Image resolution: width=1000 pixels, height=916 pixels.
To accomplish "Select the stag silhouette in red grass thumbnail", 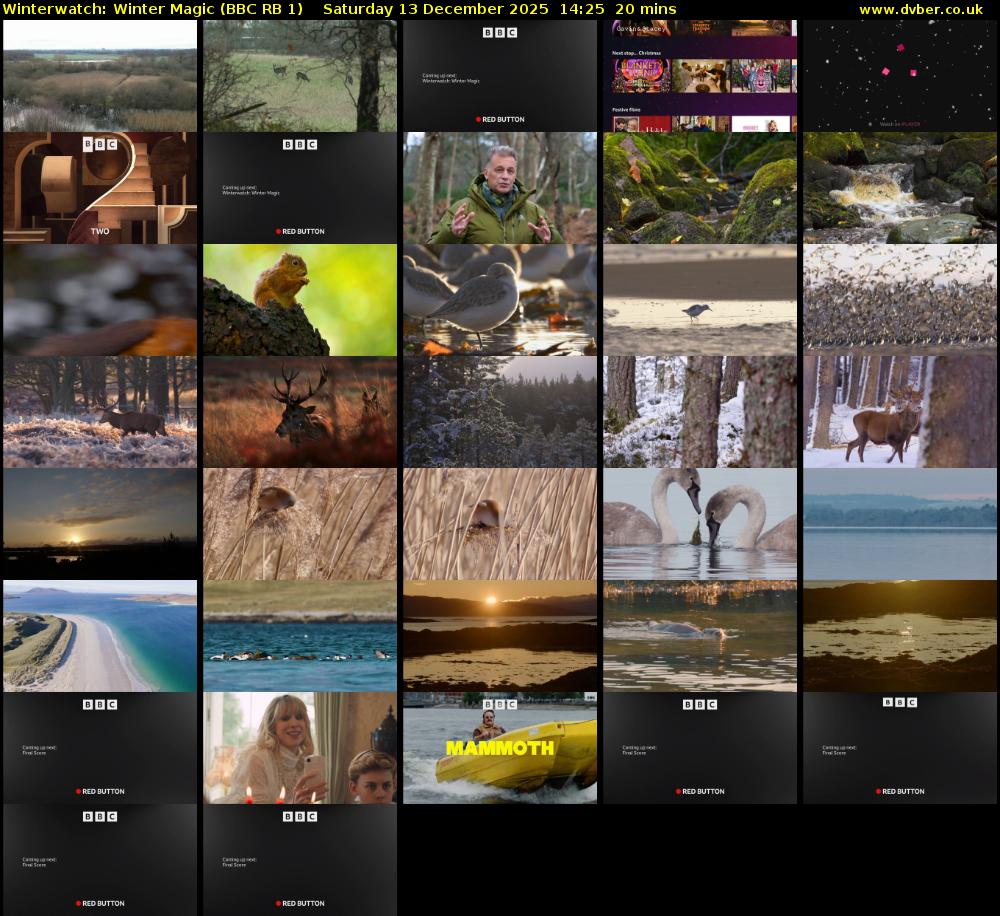I will (300, 412).
